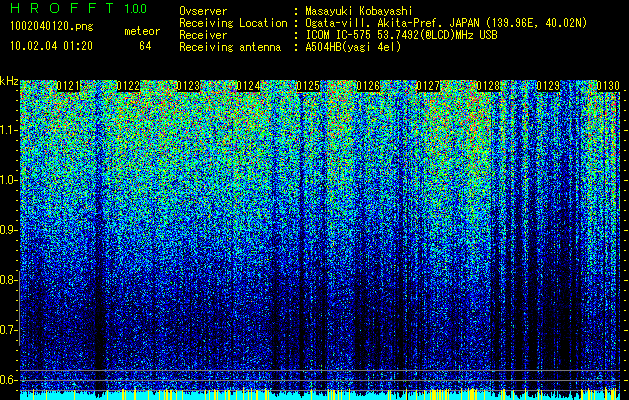Image resolution: width=629 pixels, height=400 pixels.
Task: Click the 0.9 frequency axis label
Action: [9, 230]
